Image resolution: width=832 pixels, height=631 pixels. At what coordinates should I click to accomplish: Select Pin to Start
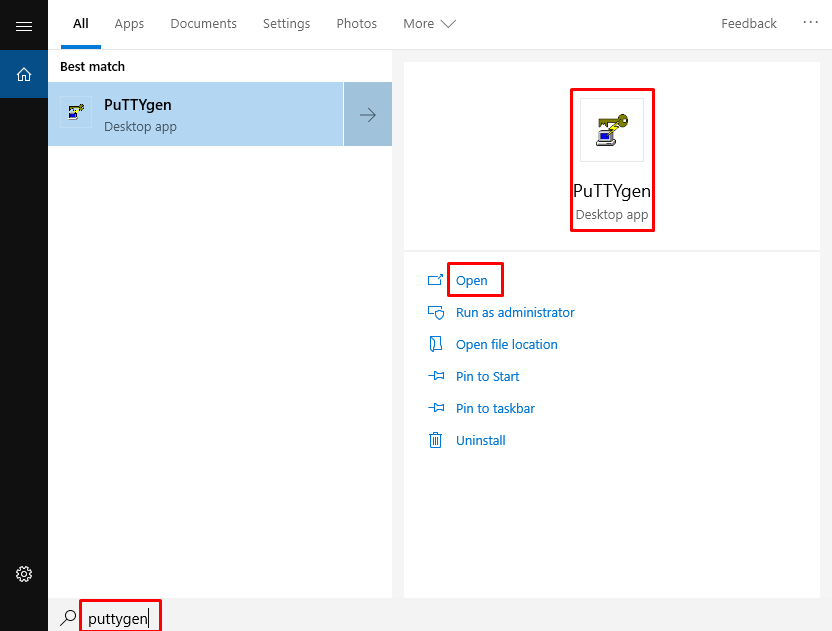pos(488,376)
